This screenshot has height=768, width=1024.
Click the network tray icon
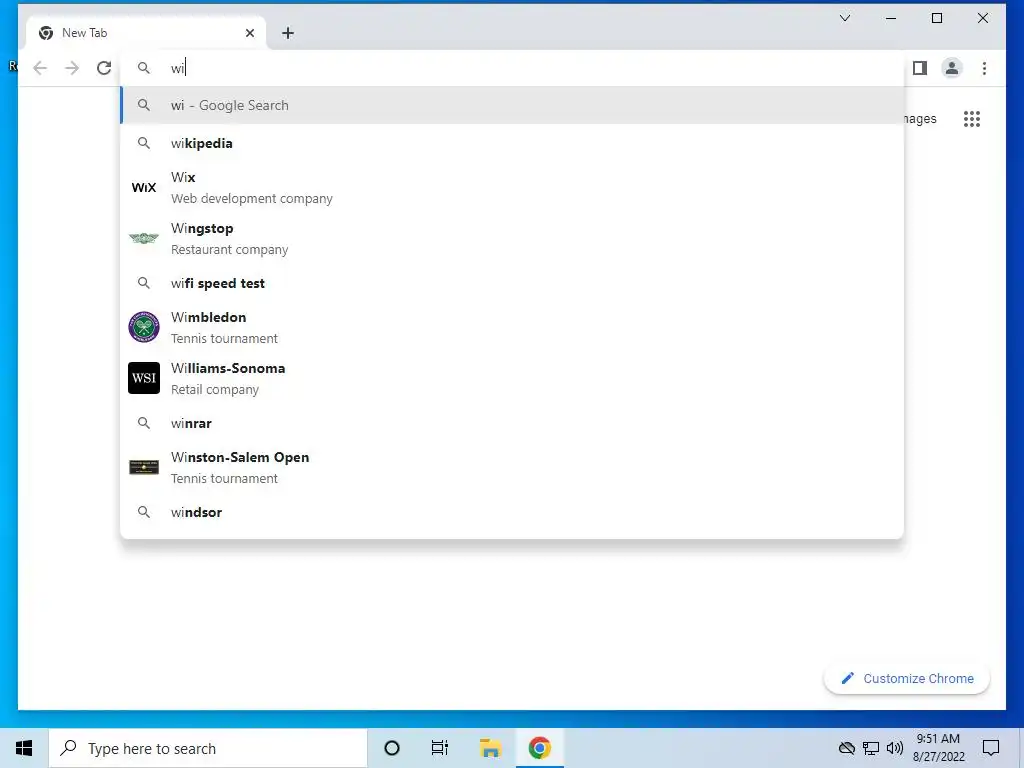tap(871, 748)
